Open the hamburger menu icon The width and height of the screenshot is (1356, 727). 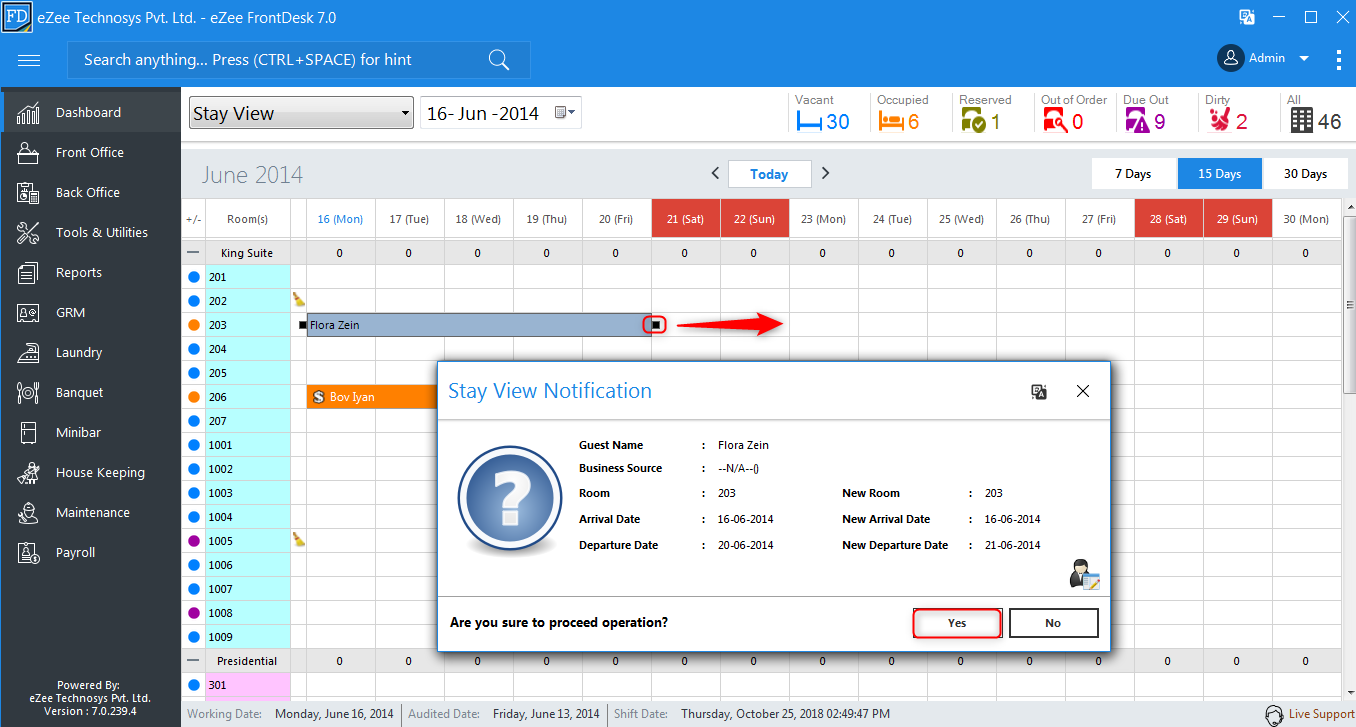tap(29, 60)
